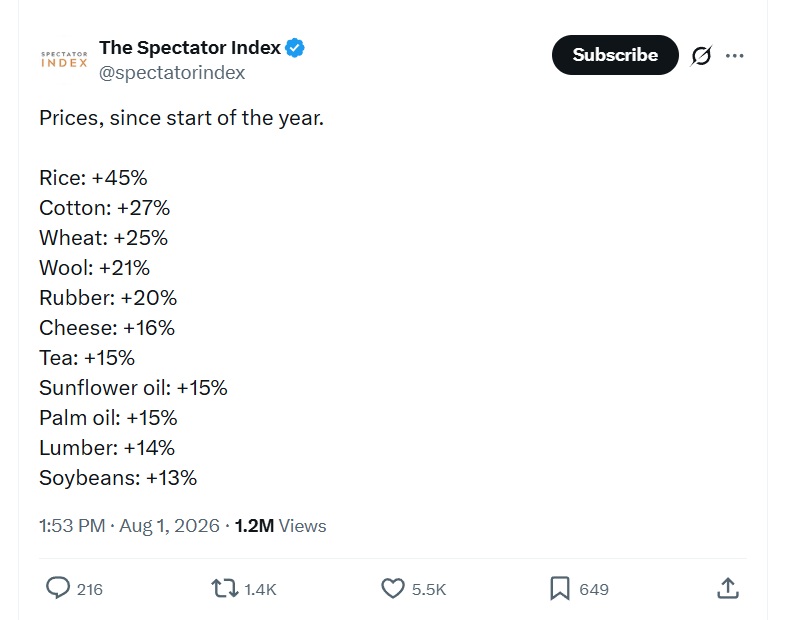Image resolution: width=785 pixels, height=620 pixels.
Task: Click The Spectator Index display name
Action: (x=190, y=48)
